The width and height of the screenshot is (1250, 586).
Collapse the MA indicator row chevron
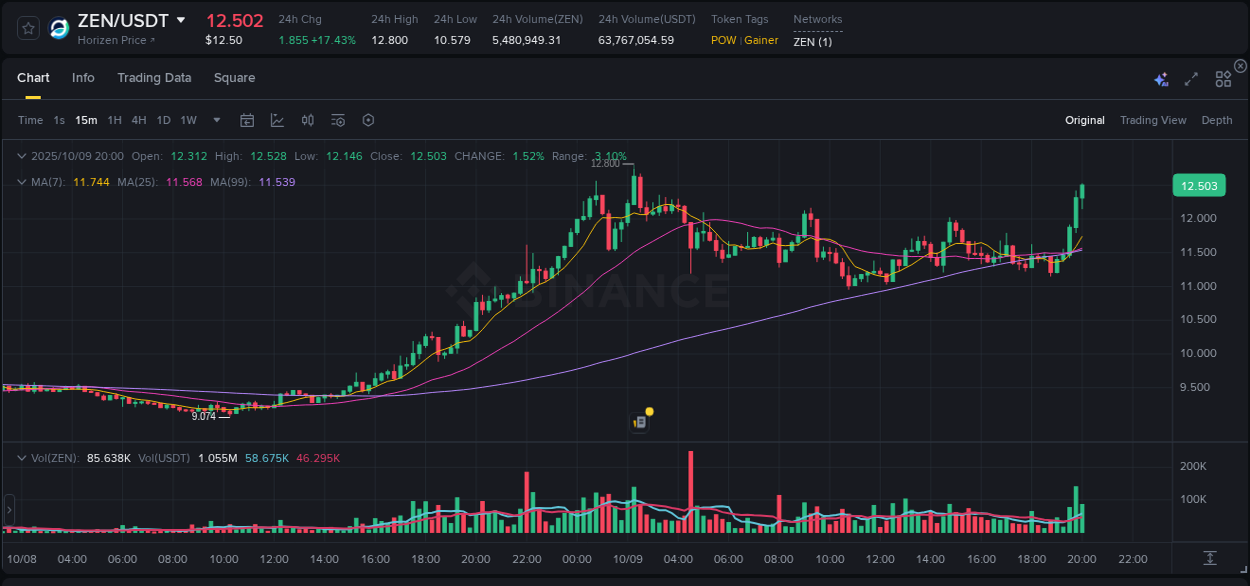coord(22,182)
